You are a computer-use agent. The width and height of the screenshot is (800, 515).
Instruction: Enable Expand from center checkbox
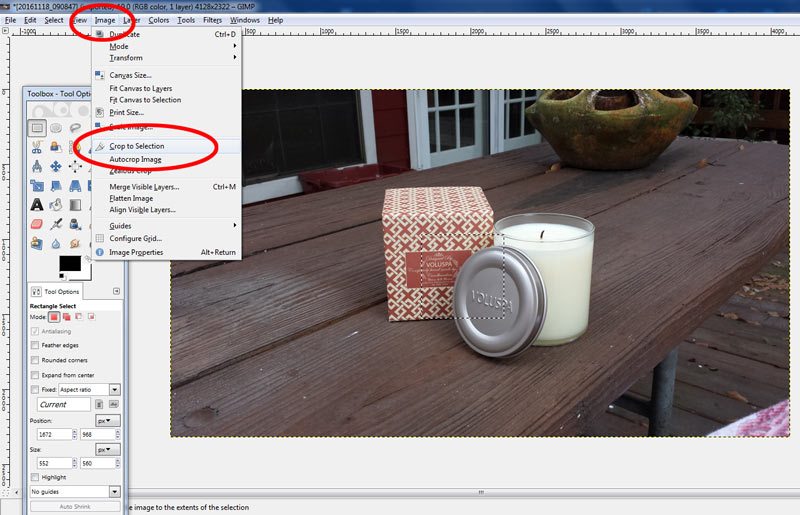pyautogui.click(x=35, y=375)
